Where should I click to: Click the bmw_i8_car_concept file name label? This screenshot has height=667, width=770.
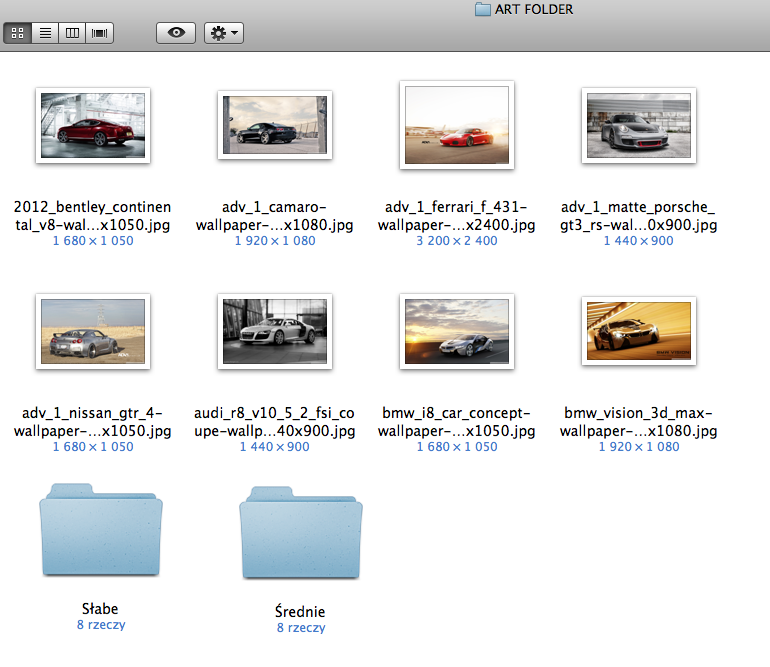pyautogui.click(x=457, y=422)
